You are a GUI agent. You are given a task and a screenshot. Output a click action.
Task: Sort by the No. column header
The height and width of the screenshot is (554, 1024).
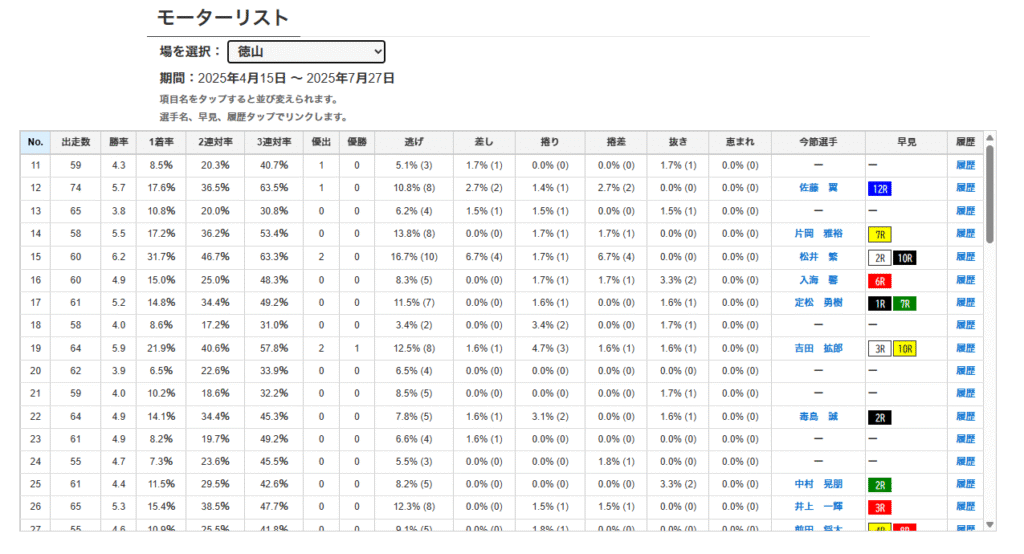(x=35, y=142)
